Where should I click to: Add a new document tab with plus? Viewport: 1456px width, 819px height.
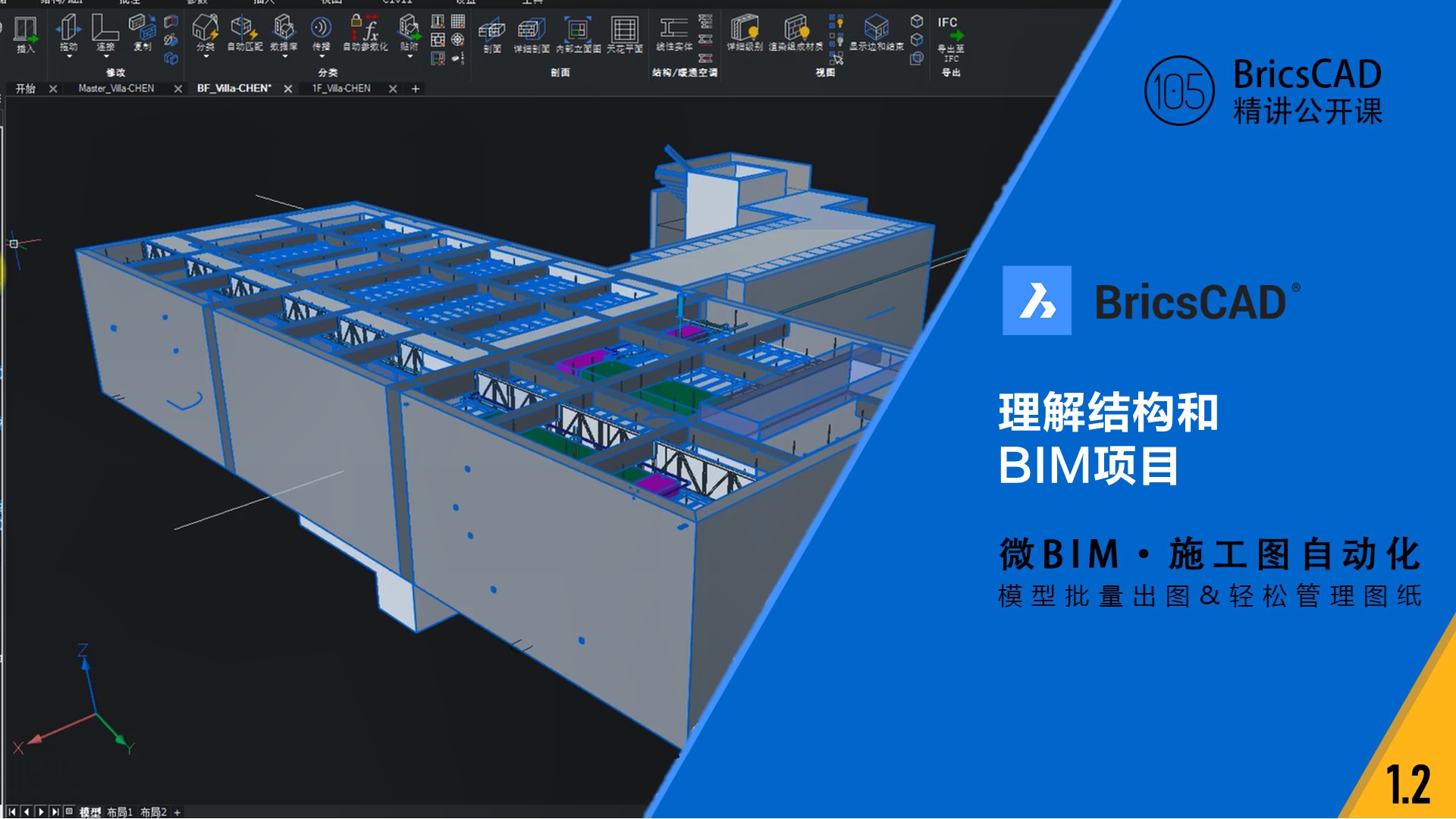point(416,89)
